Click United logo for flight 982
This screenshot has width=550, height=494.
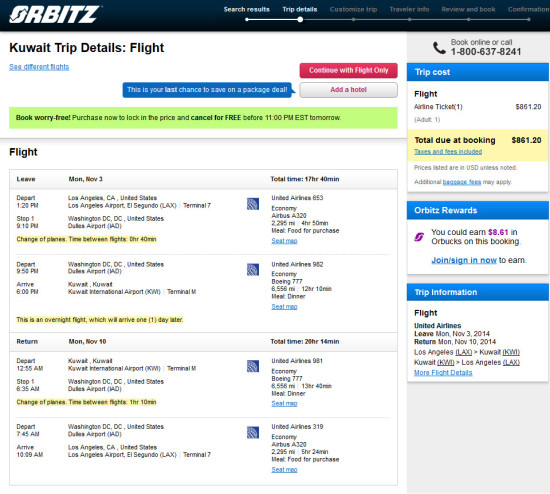coord(253,269)
